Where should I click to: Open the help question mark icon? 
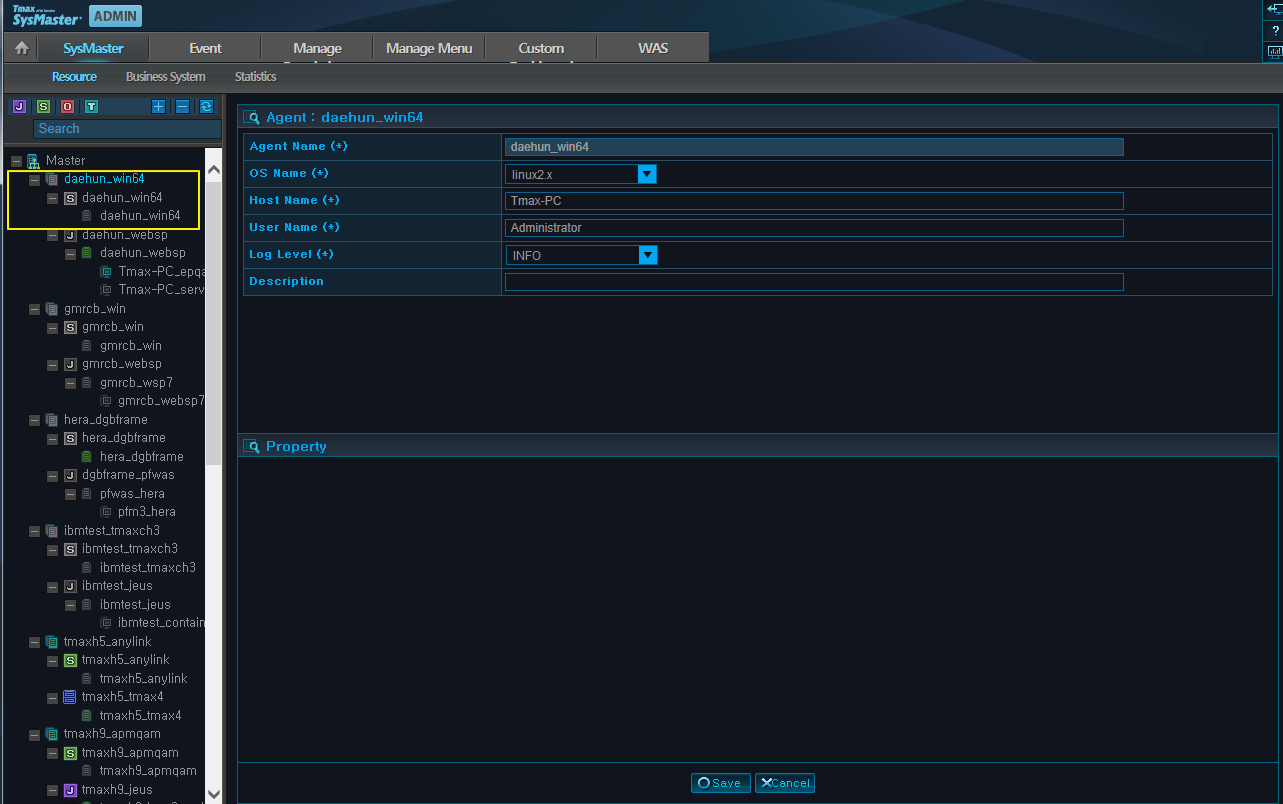click(x=1275, y=30)
